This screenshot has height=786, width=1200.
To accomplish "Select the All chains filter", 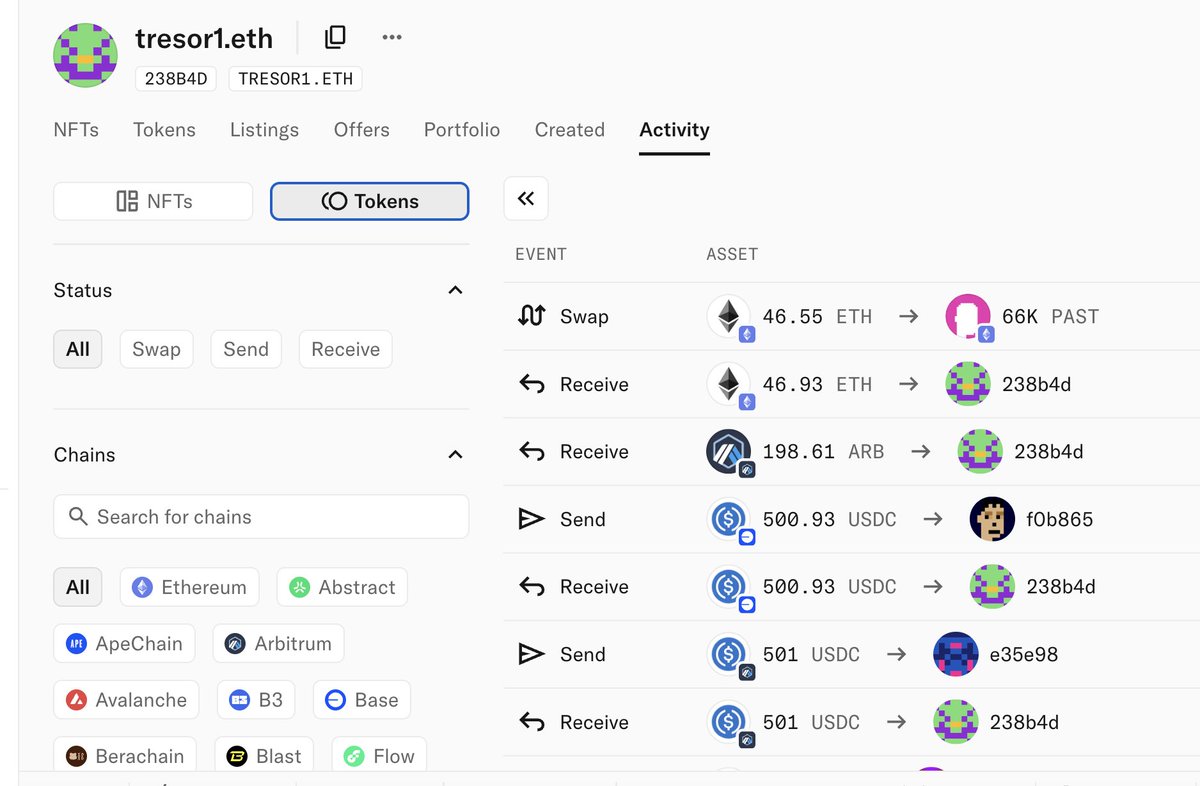I will pyautogui.click(x=78, y=587).
